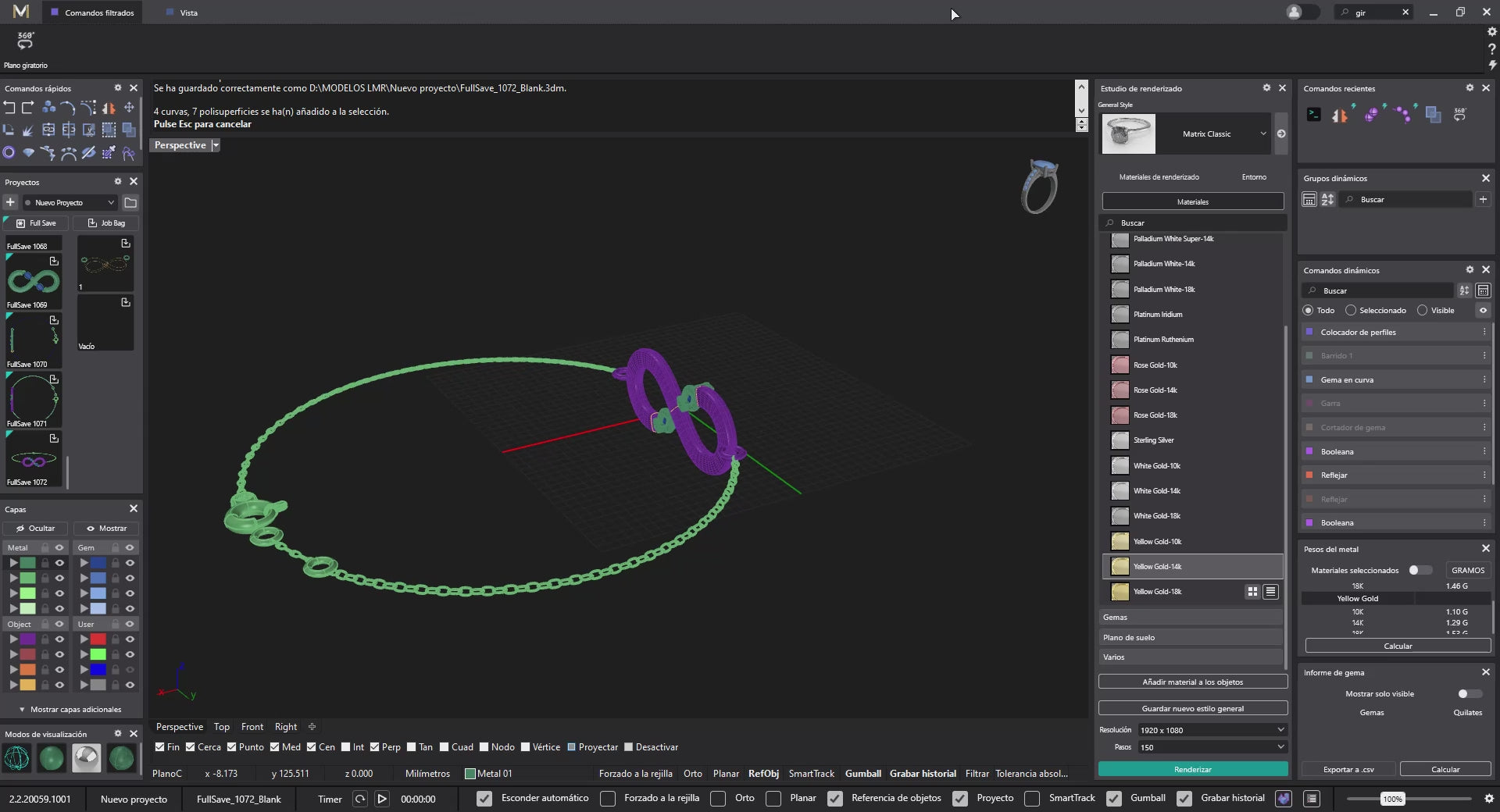Click the two overlapping squares boolean icon

pyautogui.click(x=129, y=130)
